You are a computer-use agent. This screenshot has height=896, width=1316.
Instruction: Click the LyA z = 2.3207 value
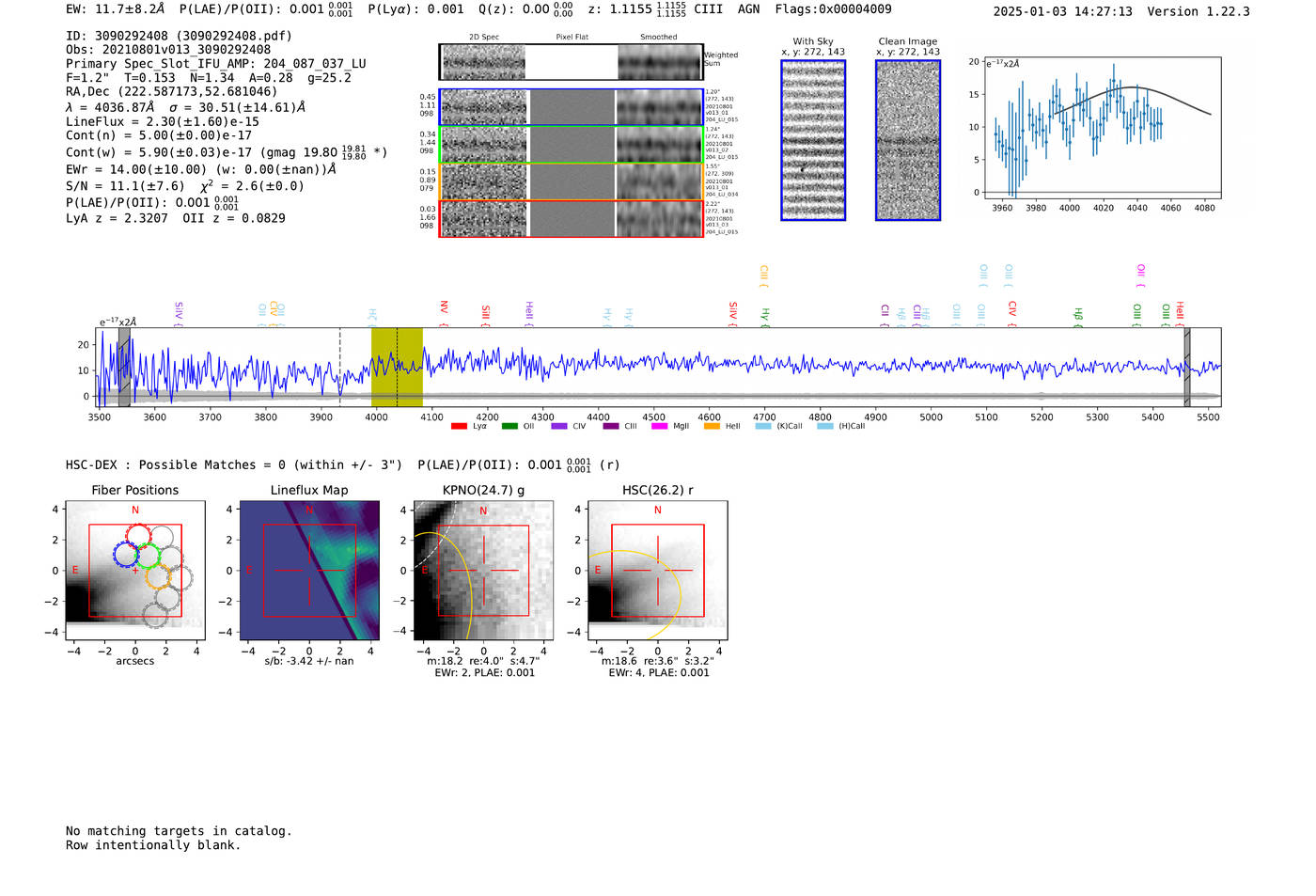click(x=117, y=218)
